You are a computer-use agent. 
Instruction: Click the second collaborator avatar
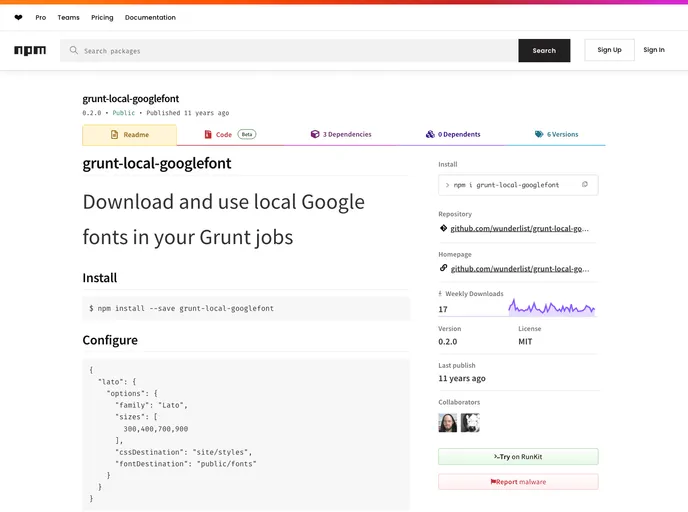pos(470,423)
